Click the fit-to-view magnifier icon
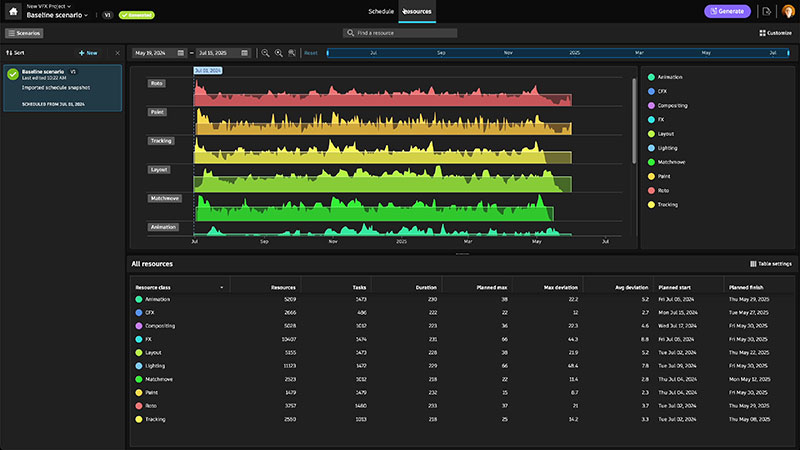Image resolution: width=800 pixels, height=450 pixels. click(x=291, y=52)
